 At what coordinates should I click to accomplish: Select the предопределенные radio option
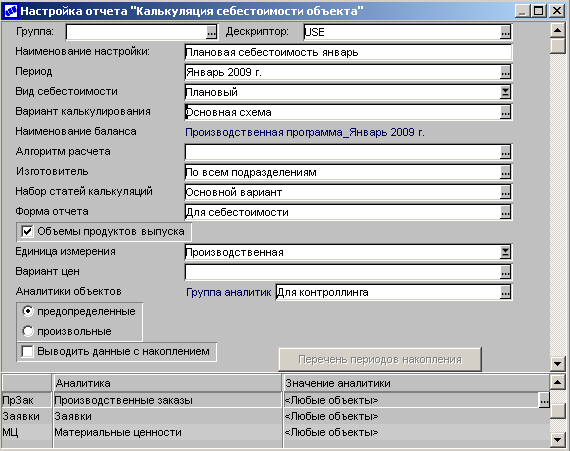(28, 311)
